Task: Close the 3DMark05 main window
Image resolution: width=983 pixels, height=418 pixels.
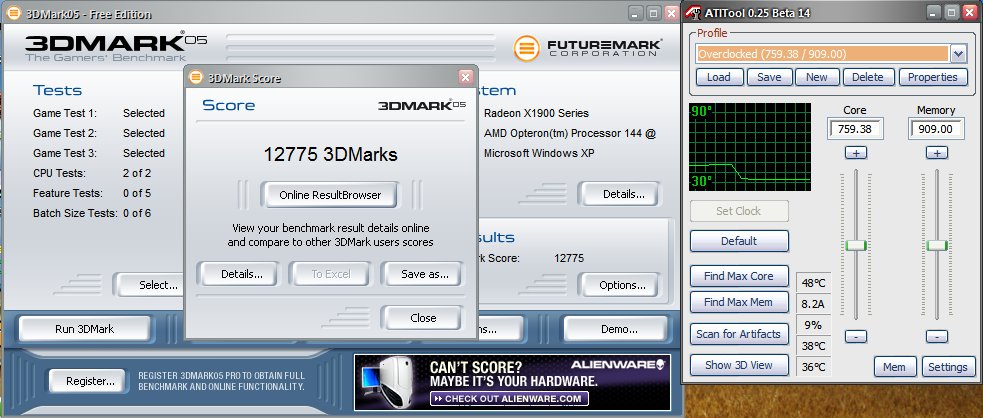Action: coord(670,13)
